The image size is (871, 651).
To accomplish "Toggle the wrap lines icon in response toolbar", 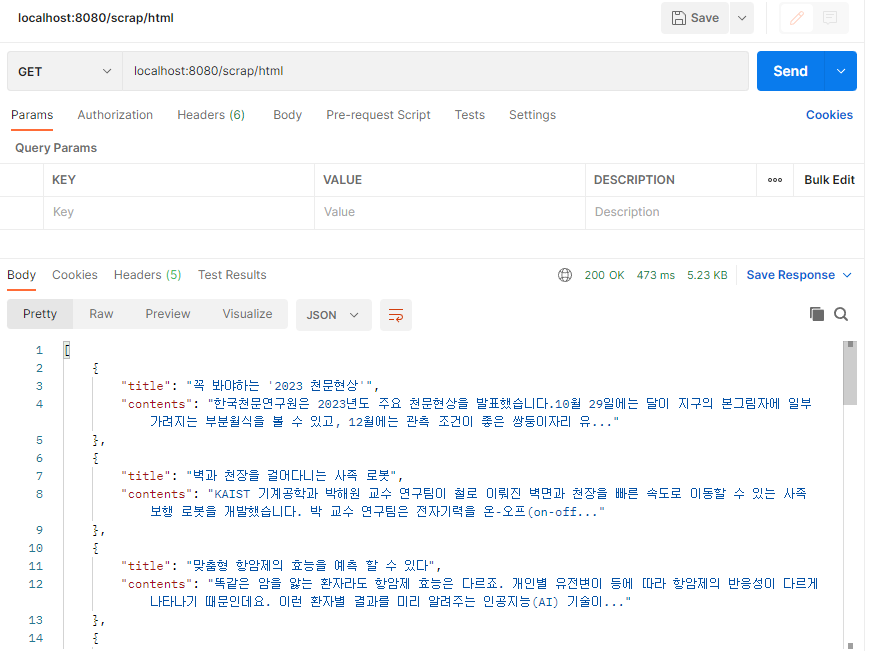I will click(395, 314).
